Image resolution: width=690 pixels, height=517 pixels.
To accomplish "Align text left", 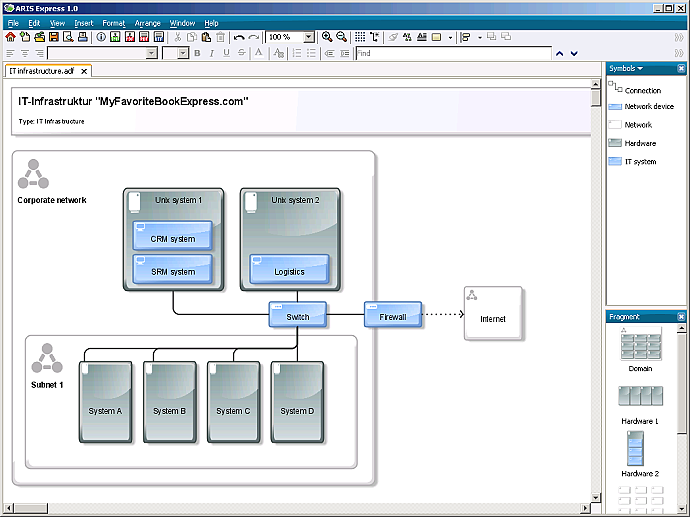I will (10, 53).
